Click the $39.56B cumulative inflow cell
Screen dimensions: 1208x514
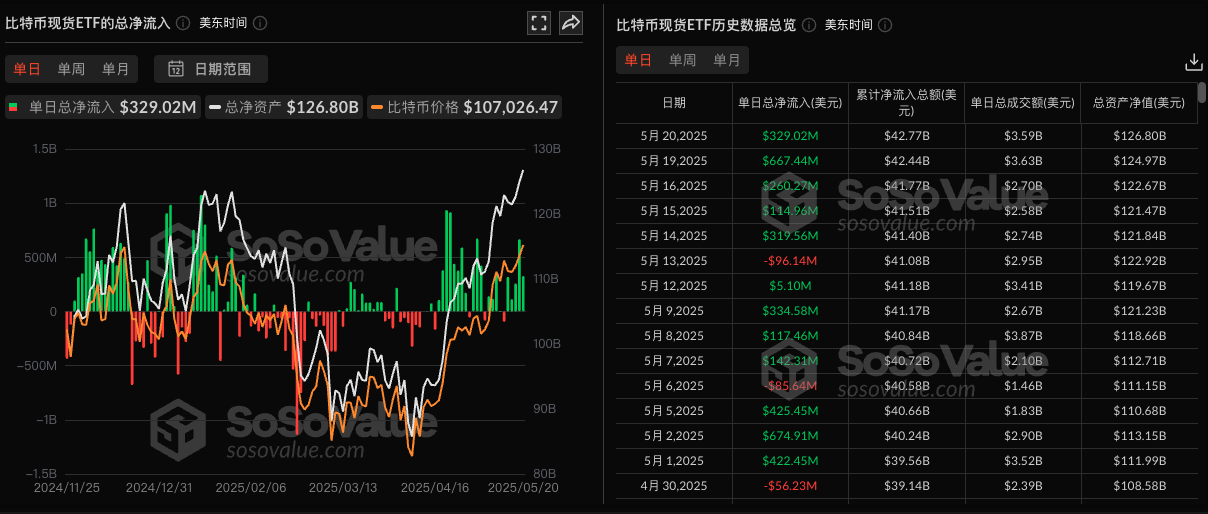pyautogui.click(x=906, y=460)
